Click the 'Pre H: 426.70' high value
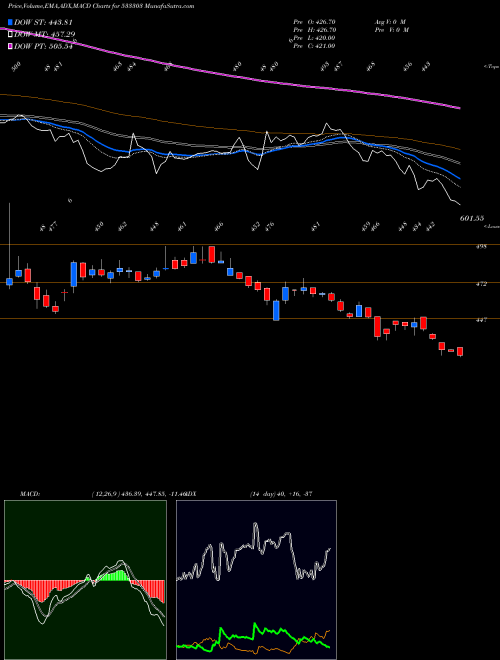Viewport: 500px width, 660px height. tap(314, 30)
